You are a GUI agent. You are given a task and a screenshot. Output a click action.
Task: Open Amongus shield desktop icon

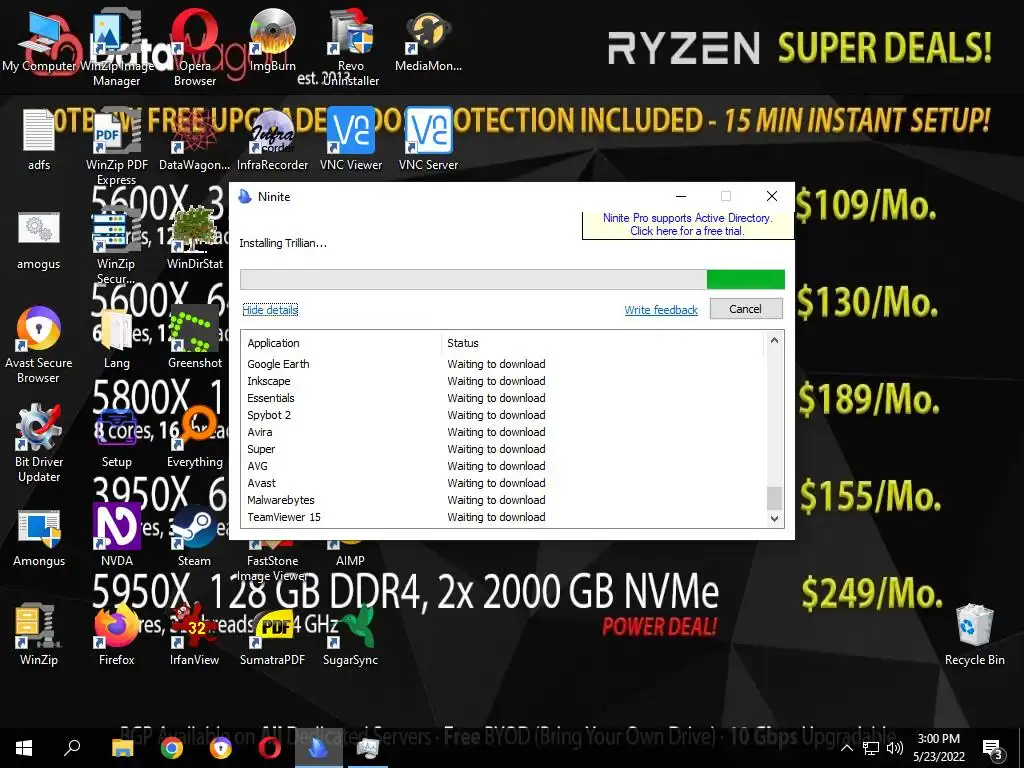pyautogui.click(x=39, y=537)
